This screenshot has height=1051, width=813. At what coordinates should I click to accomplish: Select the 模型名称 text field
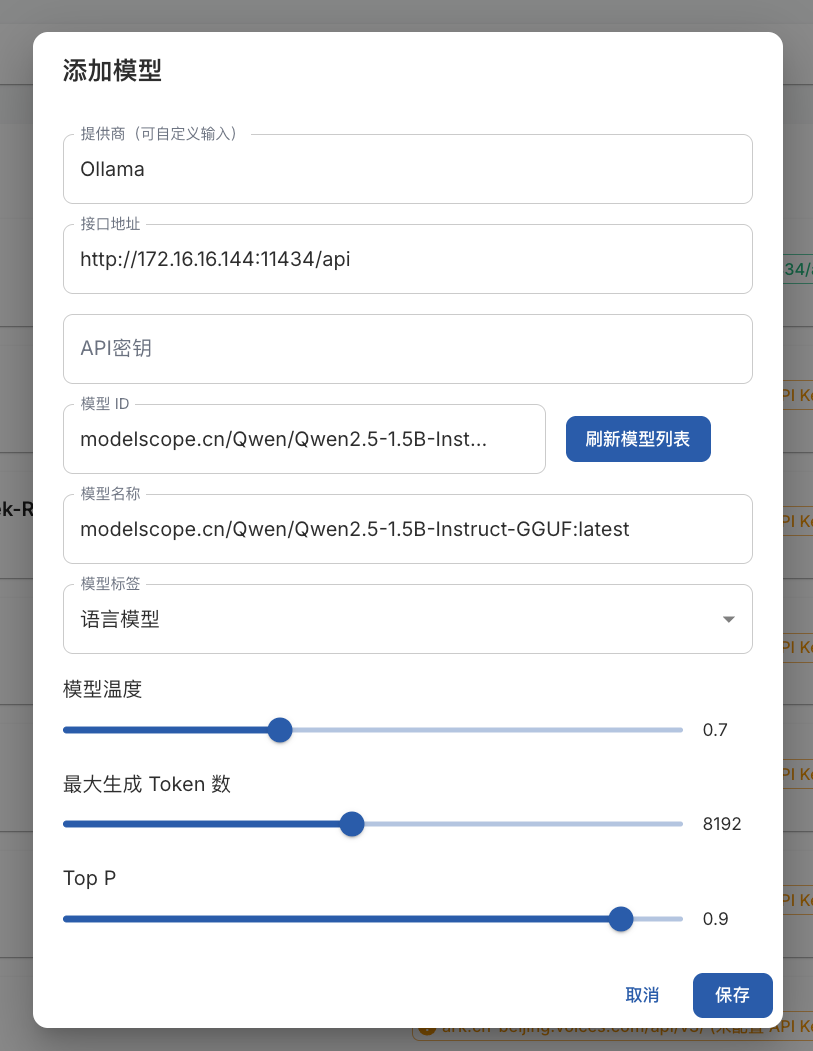(406, 529)
